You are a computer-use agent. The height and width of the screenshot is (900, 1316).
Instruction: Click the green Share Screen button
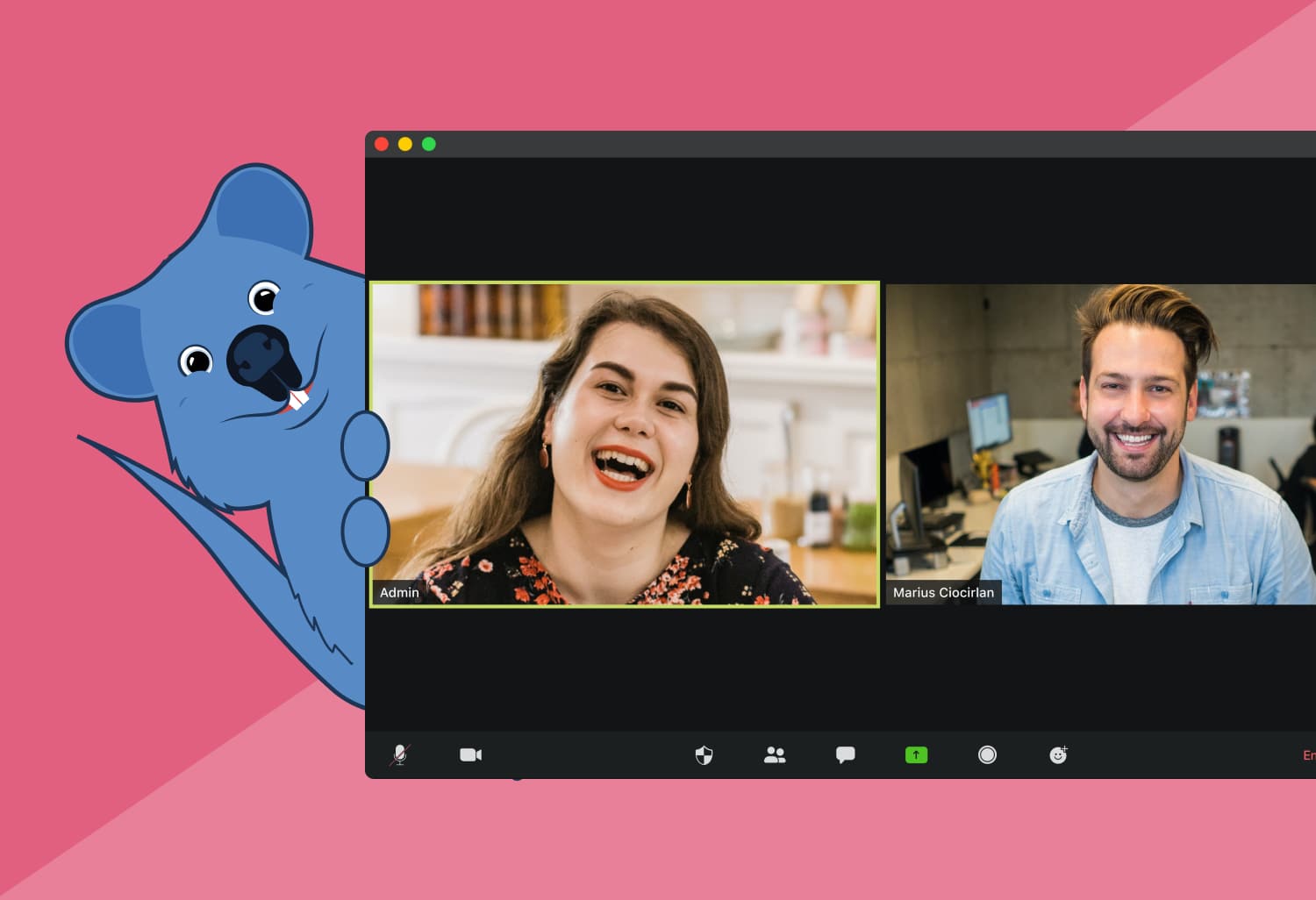pyautogui.click(x=916, y=754)
